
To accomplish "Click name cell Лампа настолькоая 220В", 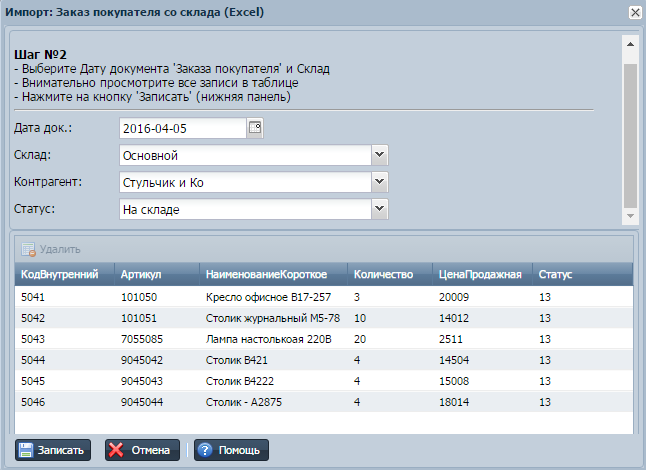I will (x=274, y=339).
